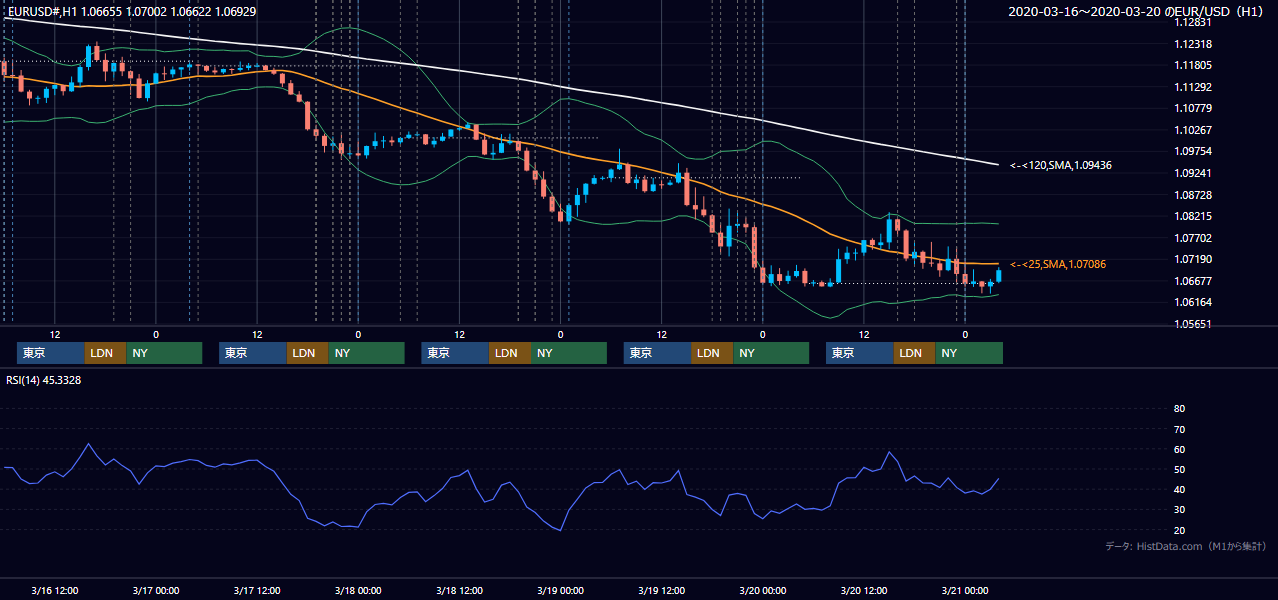
Task: Choose the 東京 session block for 3/19
Action: (x=657, y=353)
